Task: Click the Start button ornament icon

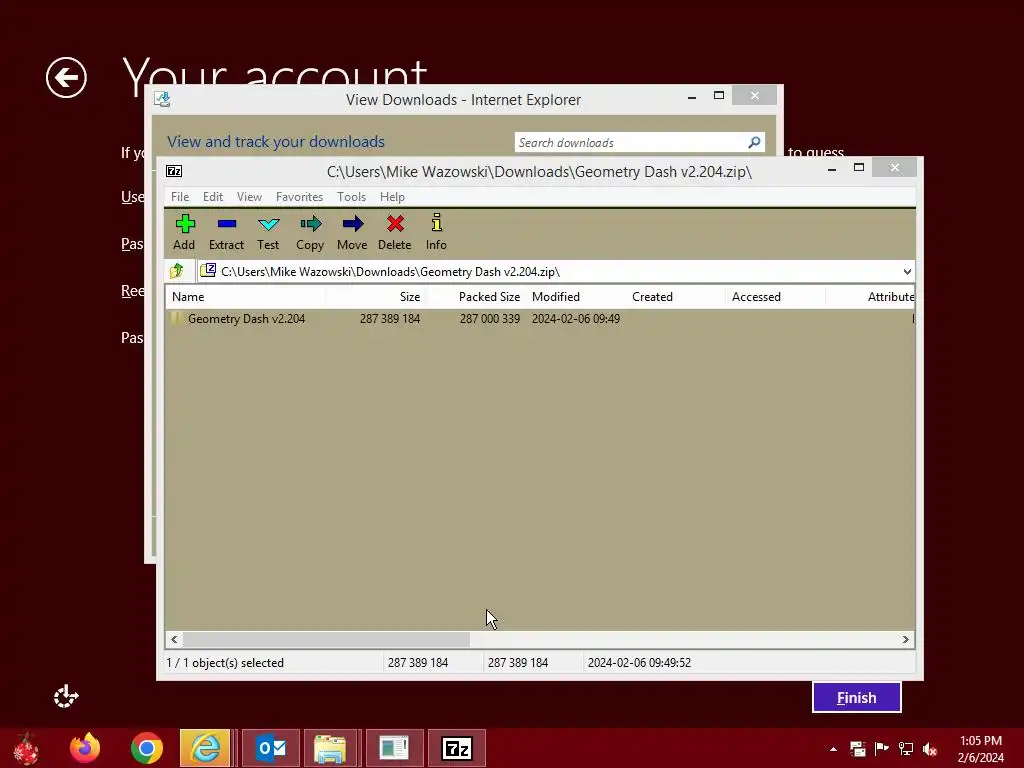Action: point(27,748)
